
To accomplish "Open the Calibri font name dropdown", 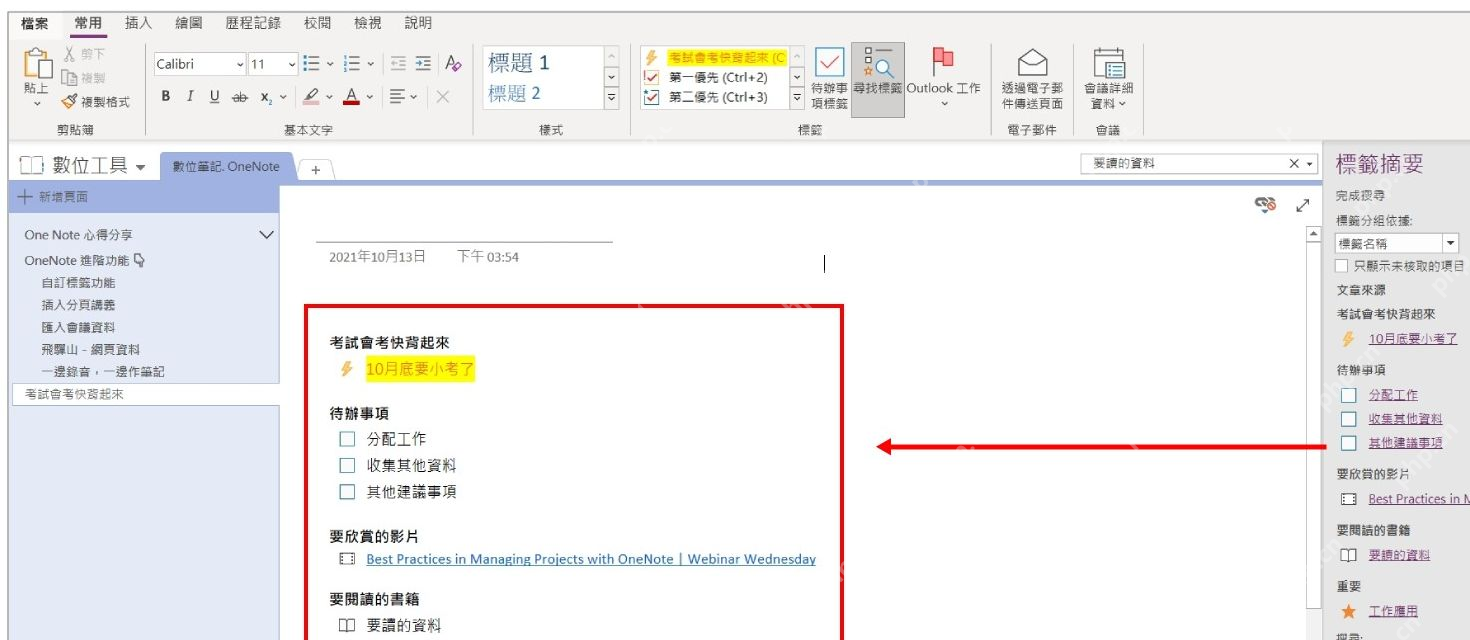I will [x=240, y=64].
